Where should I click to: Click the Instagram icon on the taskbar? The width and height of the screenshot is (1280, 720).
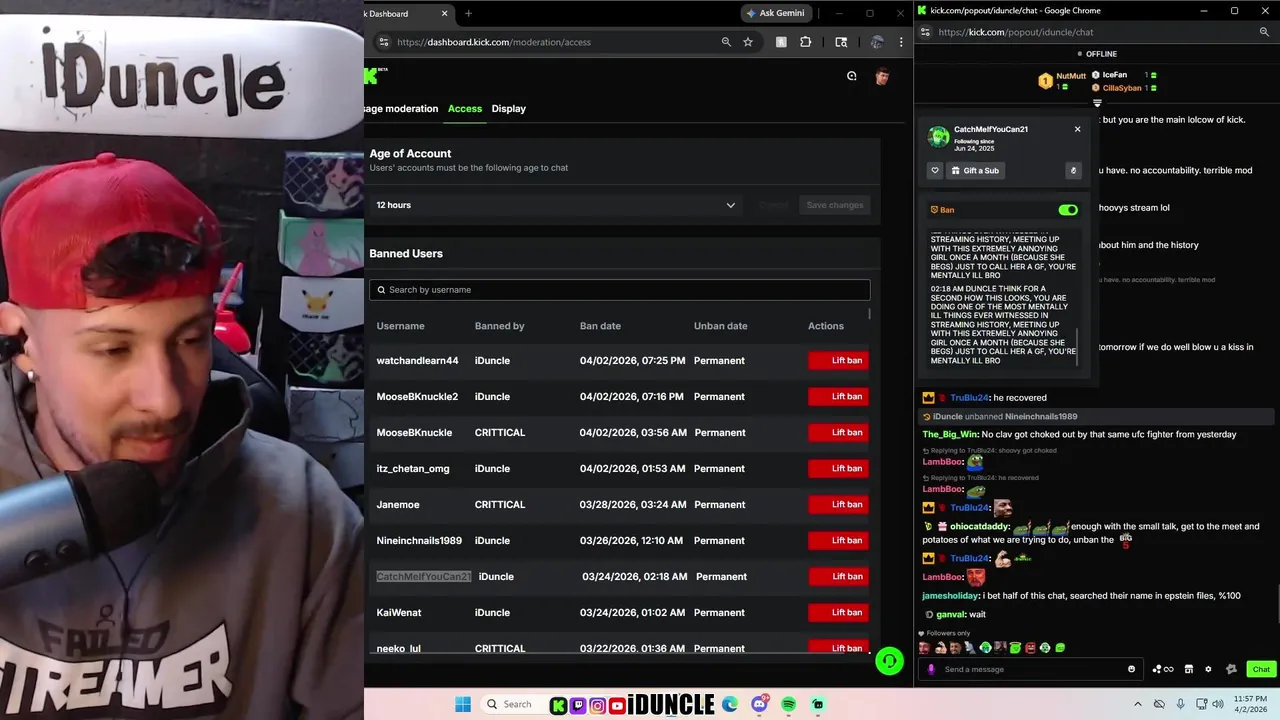tap(598, 705)
